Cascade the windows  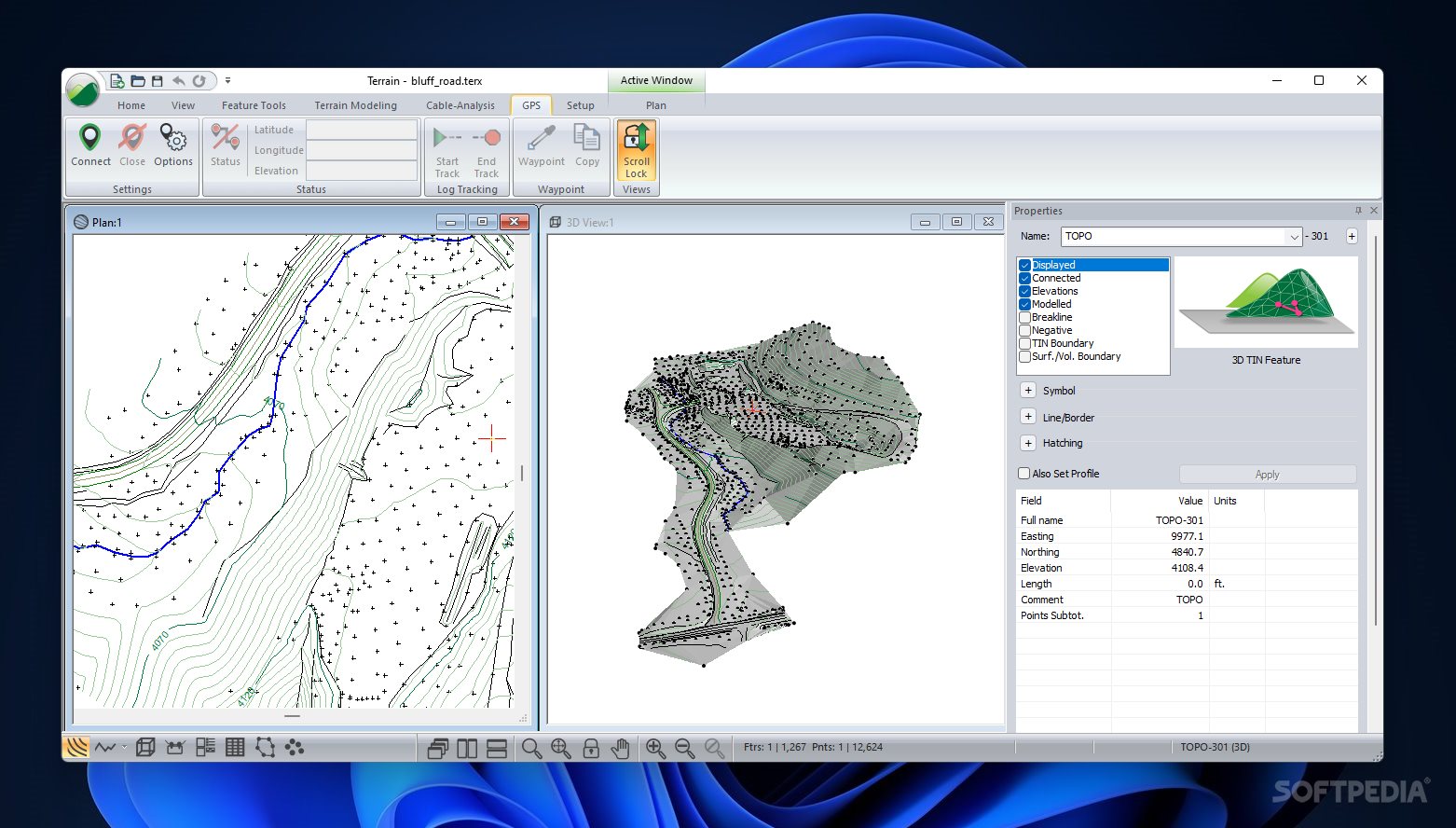437,748
